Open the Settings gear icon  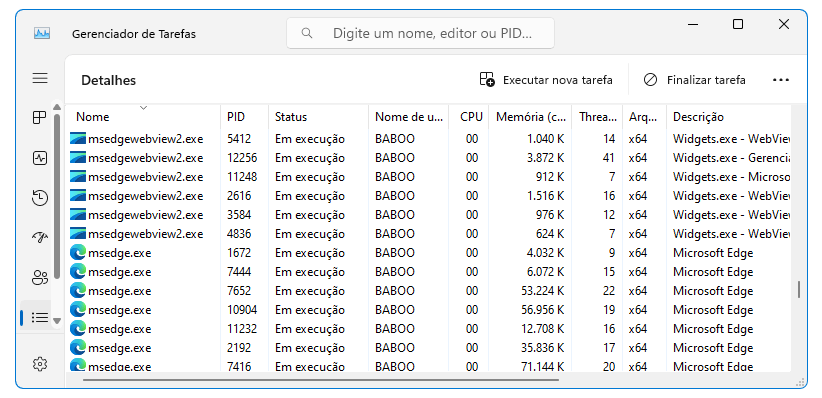tap(40, 364)
